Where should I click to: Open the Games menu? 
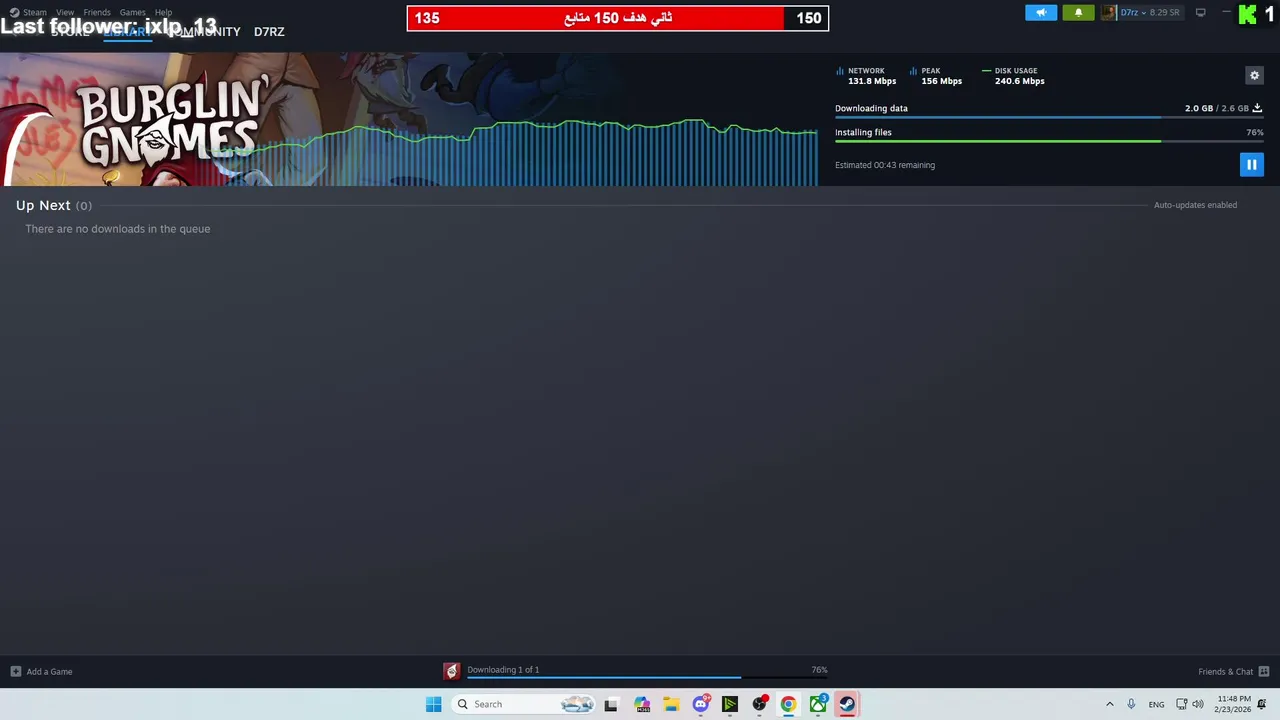point(133,13)
